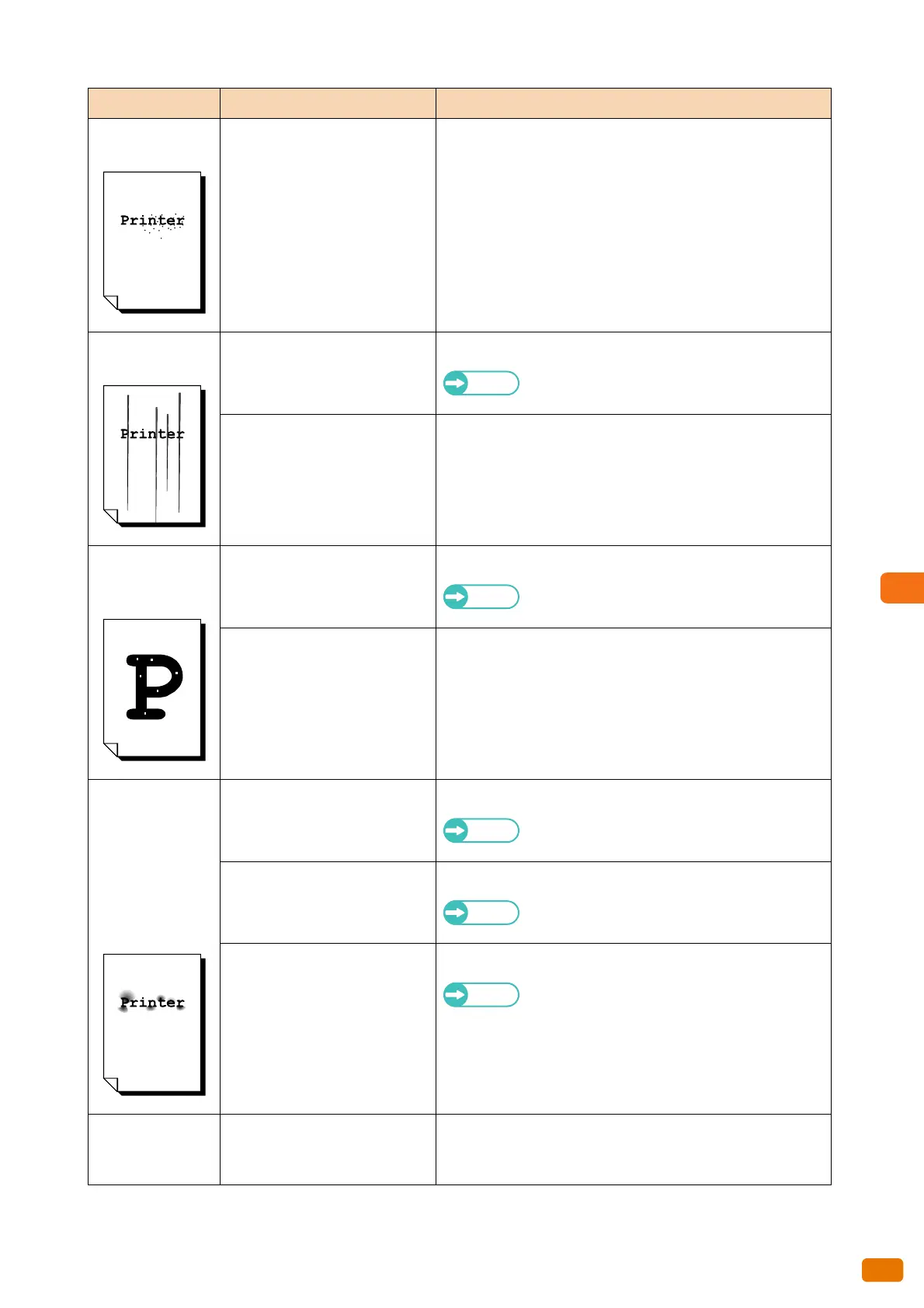Select the page illustration with scattered toner dots
Screen dimensions: 924x1308
coord(154,242)
